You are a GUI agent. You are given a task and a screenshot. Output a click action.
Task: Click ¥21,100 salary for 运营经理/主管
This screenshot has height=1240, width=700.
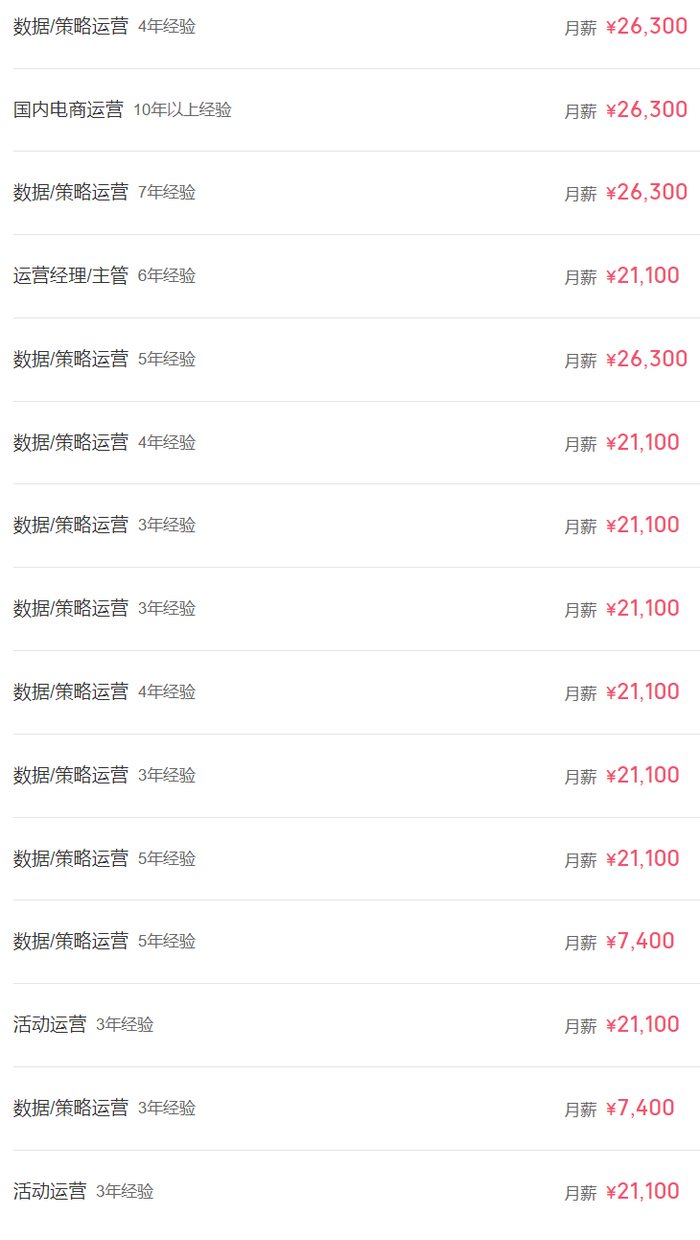(642, 276)
